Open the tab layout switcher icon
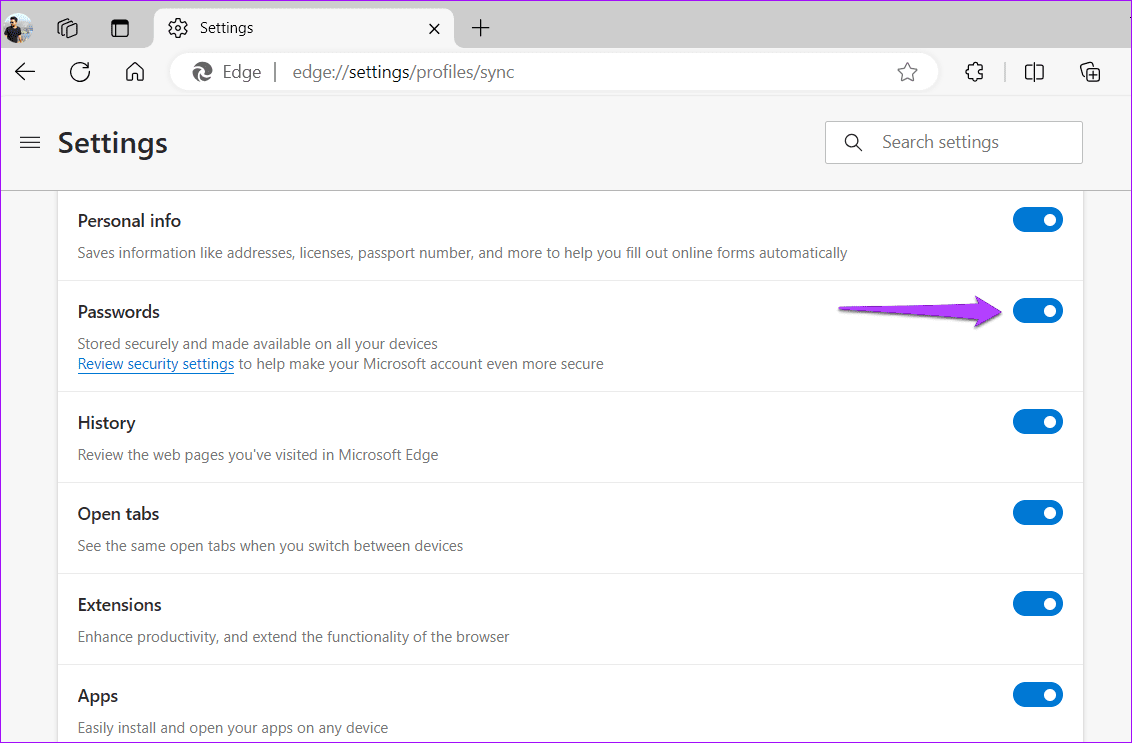Image resolution: width=1132 pixels, height=743 pixels. tap(121, 28)
